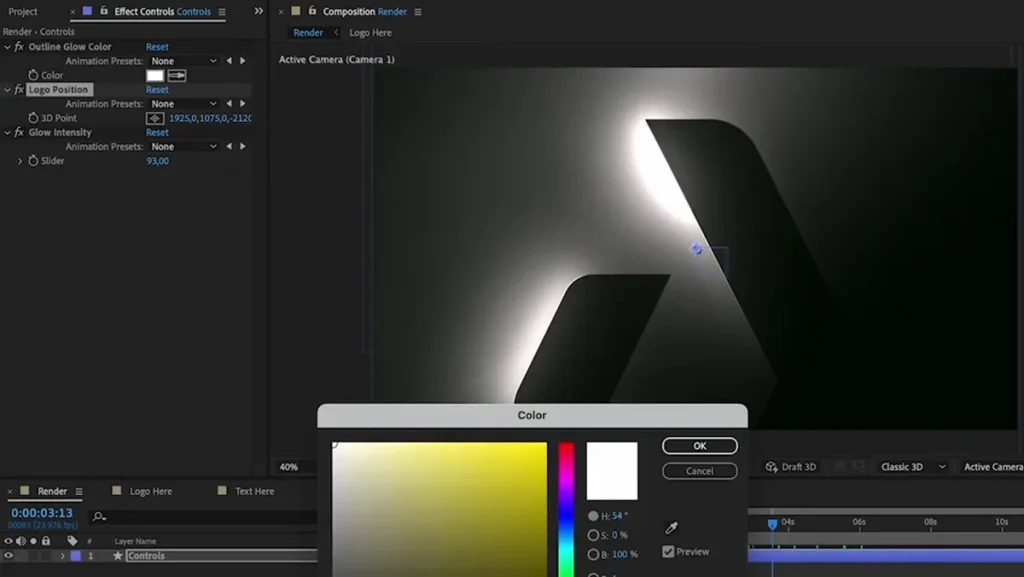Image resolution: width=1024 pixels, height=577 pixels.
Task: Select the eyedropper in the Color dialog
Action: (671, 527)
